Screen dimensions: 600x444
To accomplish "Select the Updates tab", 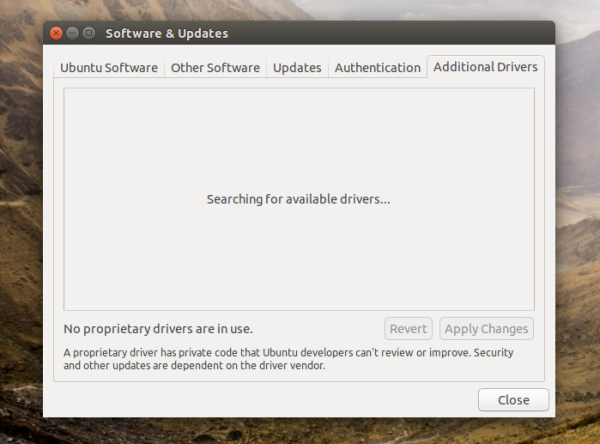I will pyautogui.click(x=297, y=68).
